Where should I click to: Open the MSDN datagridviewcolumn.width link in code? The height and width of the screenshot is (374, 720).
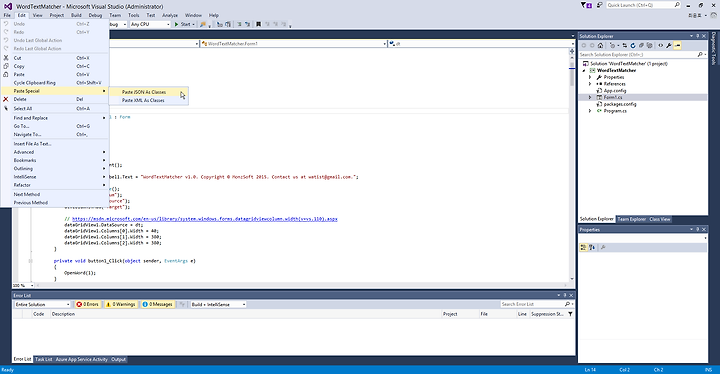pos(205,219)
